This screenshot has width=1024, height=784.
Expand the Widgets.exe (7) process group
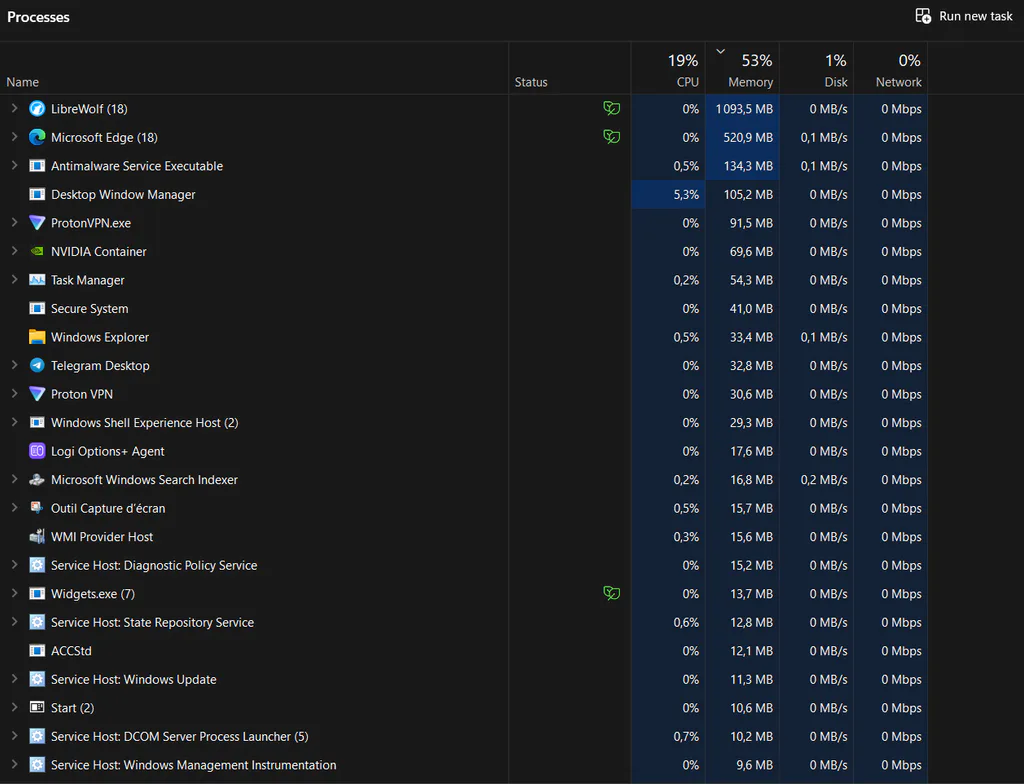coord(14,593)
